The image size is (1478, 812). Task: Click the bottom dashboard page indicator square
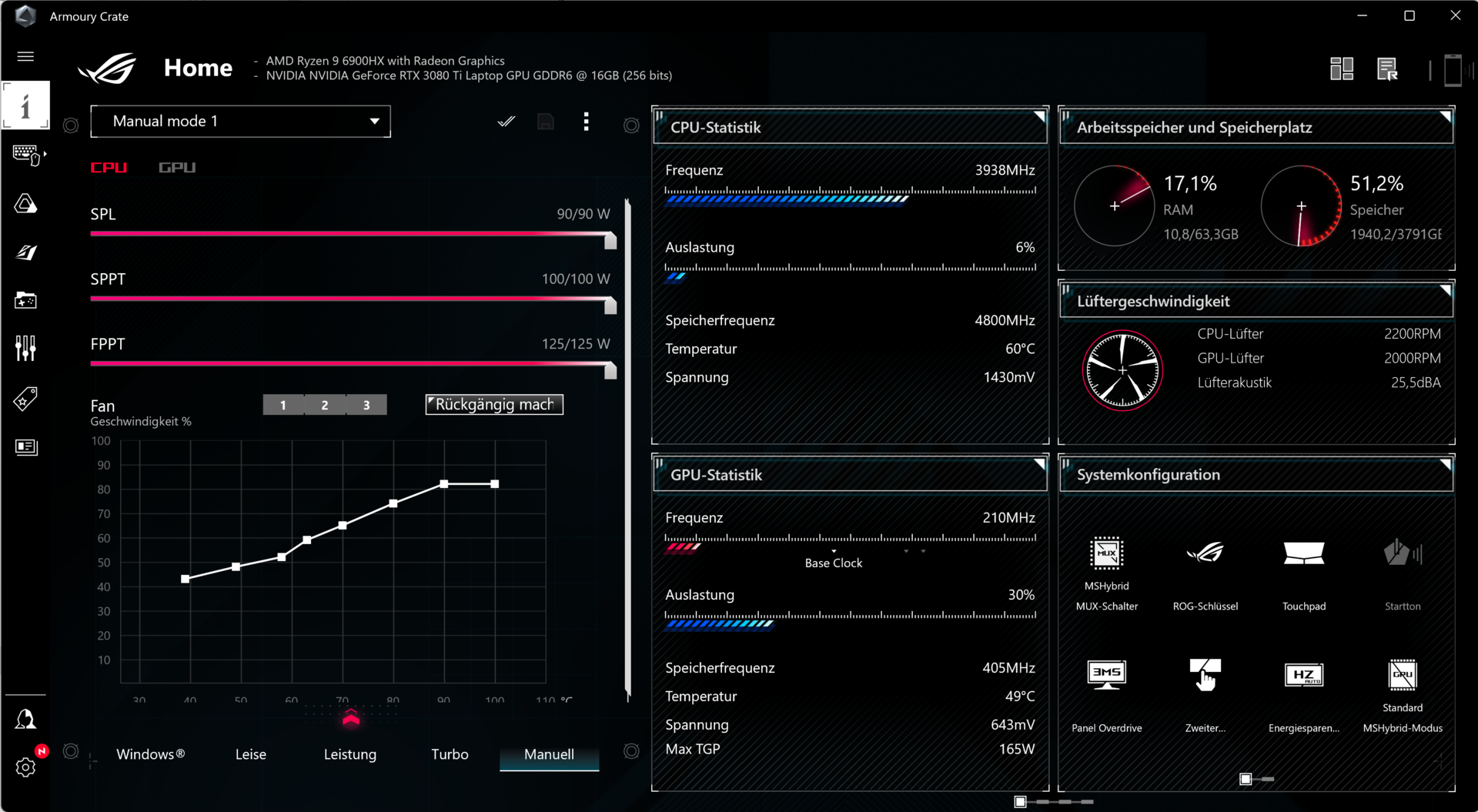pyautogui.click(x=1020, y=802)
